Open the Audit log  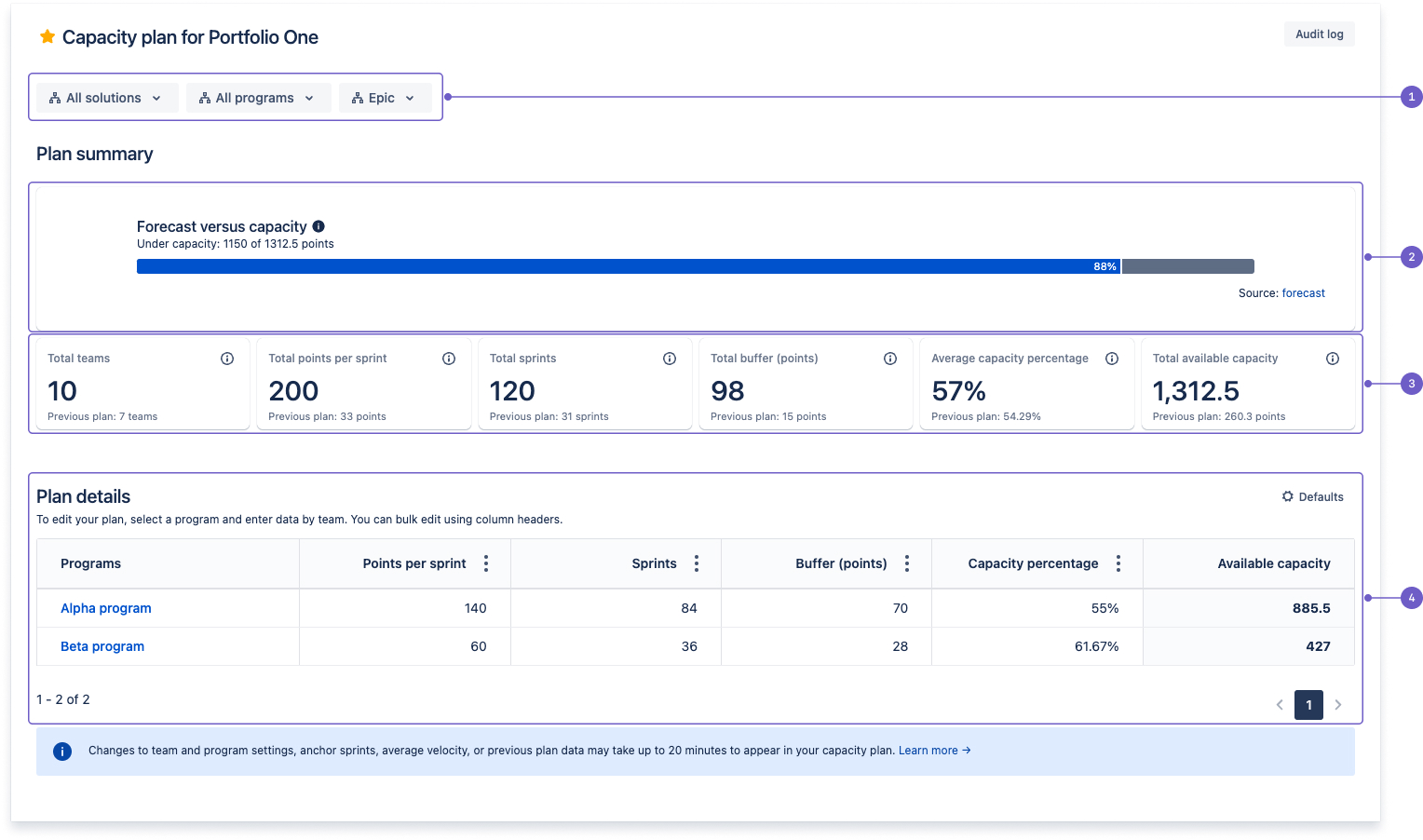coord(1319,34)
